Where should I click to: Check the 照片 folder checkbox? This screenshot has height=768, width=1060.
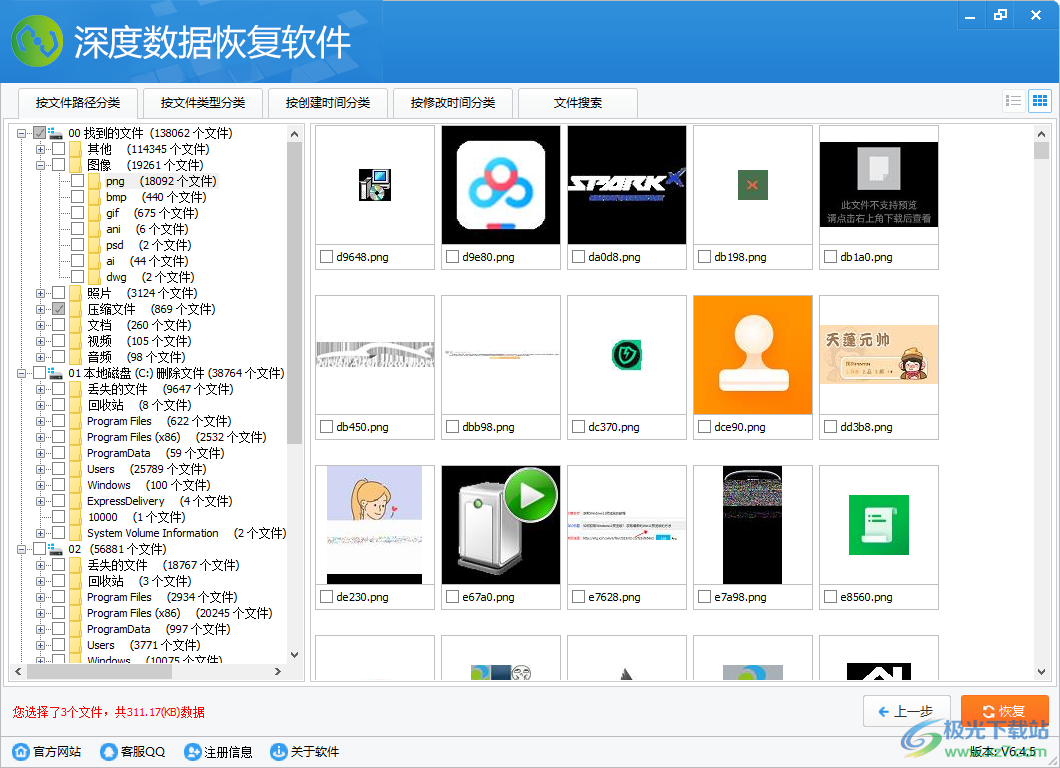59,293
